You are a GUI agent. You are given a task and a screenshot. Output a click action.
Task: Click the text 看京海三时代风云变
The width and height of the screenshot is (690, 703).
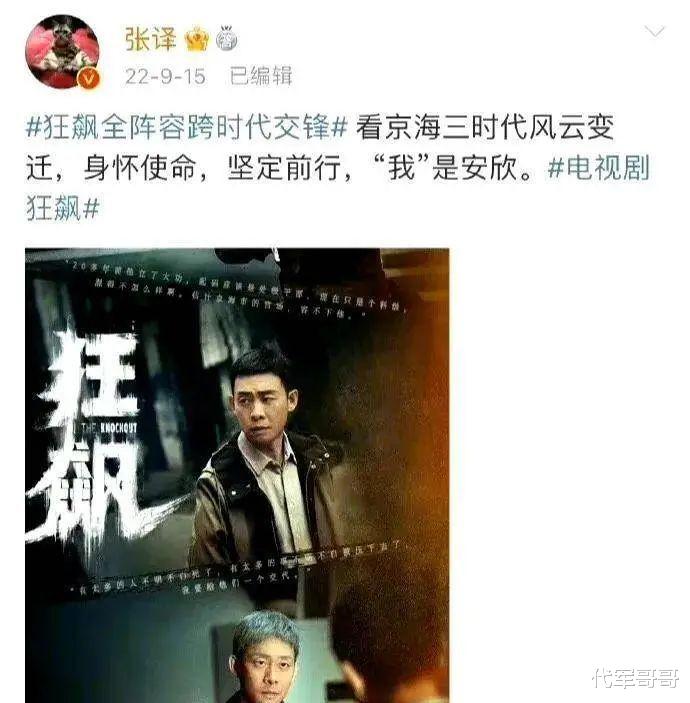[485, 127]
